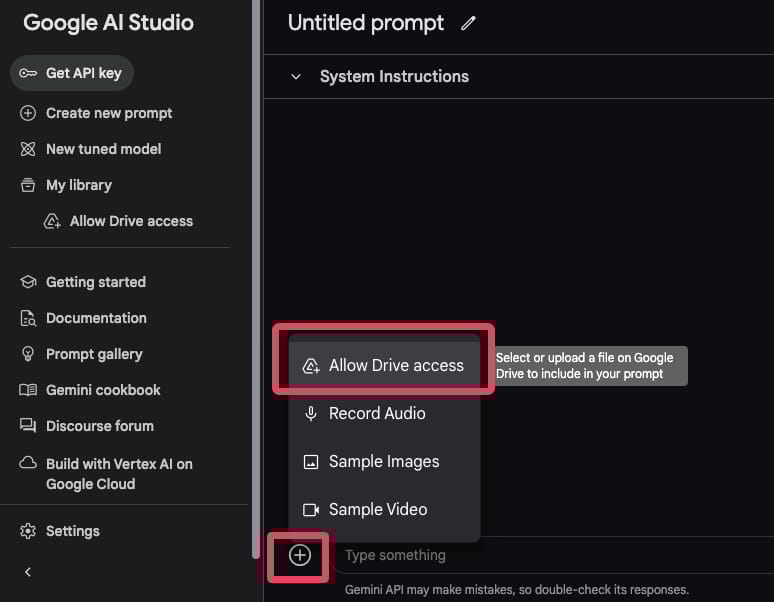Click the Sample Video camera icon
This screenshot has height=602, width=774.
[311, 510]
